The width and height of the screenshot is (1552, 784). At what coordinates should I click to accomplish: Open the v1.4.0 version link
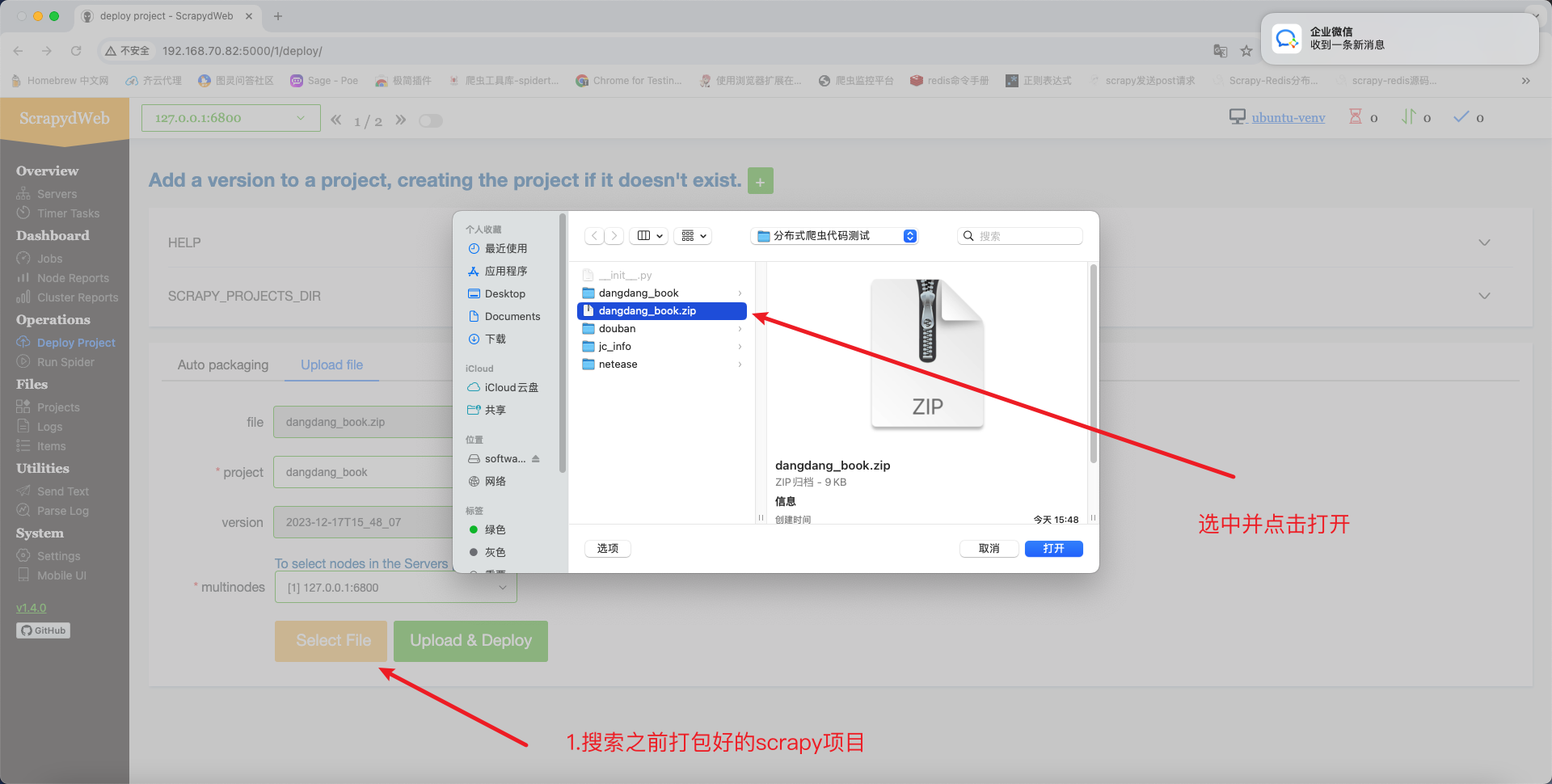31,608
